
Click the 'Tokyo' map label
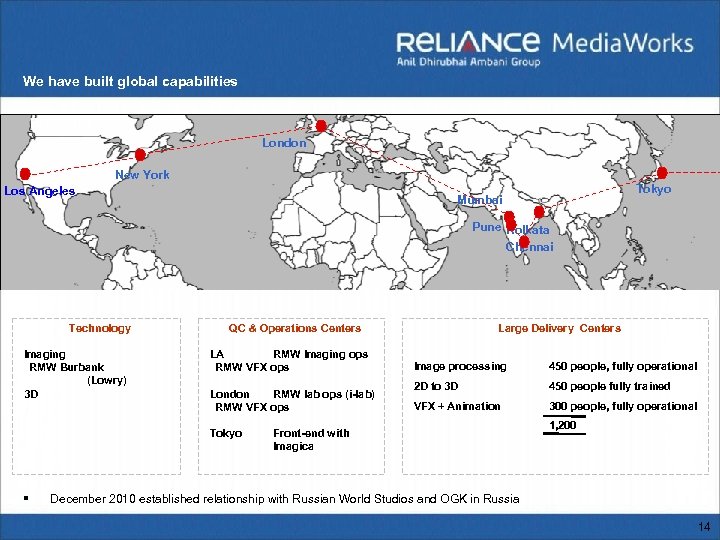coord(654,189)
